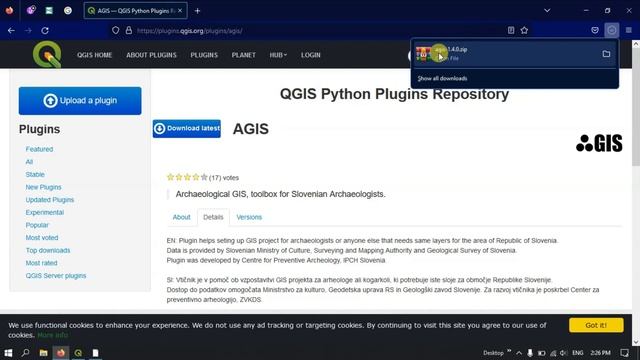Open the green pinned tab icon
640x360 pixels.
49,11
